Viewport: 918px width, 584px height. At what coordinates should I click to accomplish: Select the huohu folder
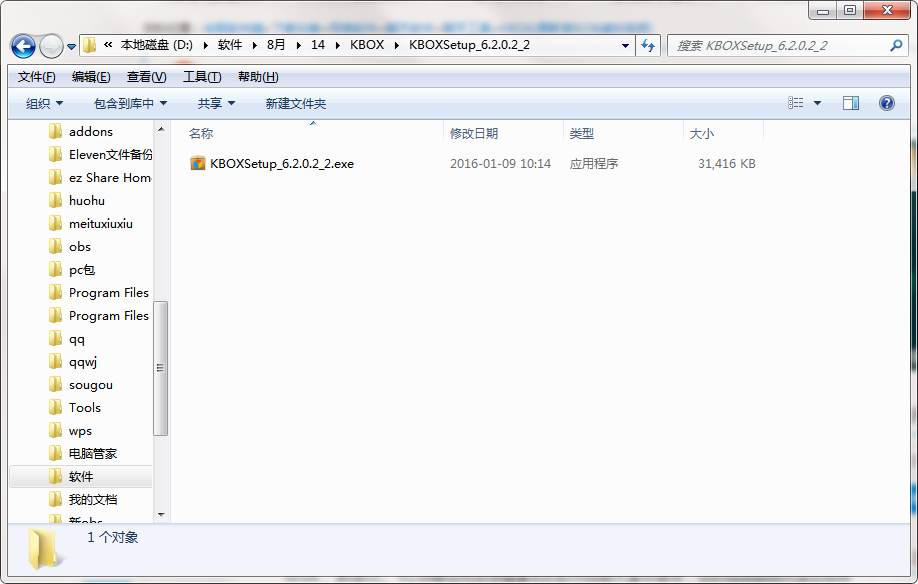(x=87, y=201)
